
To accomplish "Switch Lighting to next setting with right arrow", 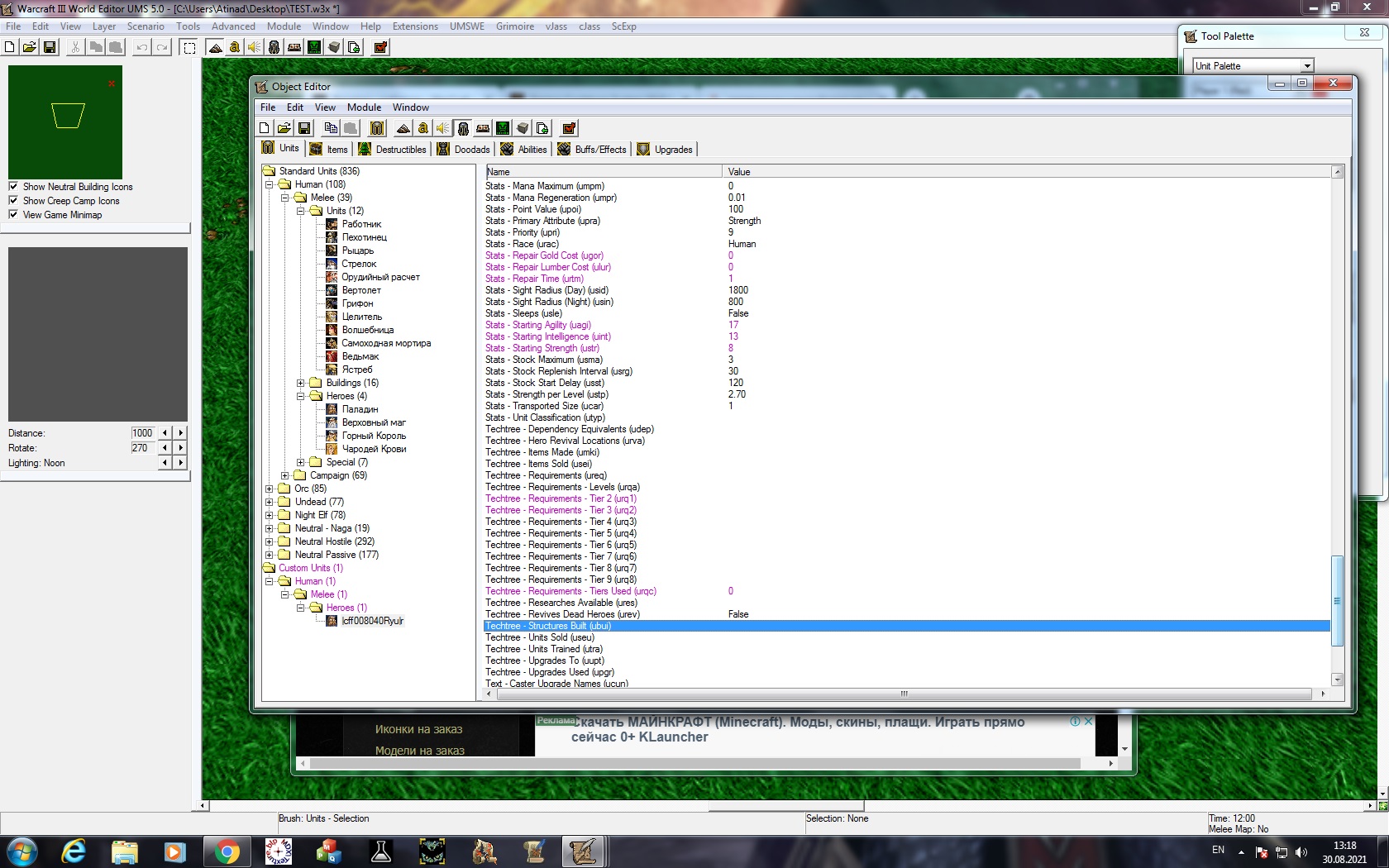I will point(181,463).
